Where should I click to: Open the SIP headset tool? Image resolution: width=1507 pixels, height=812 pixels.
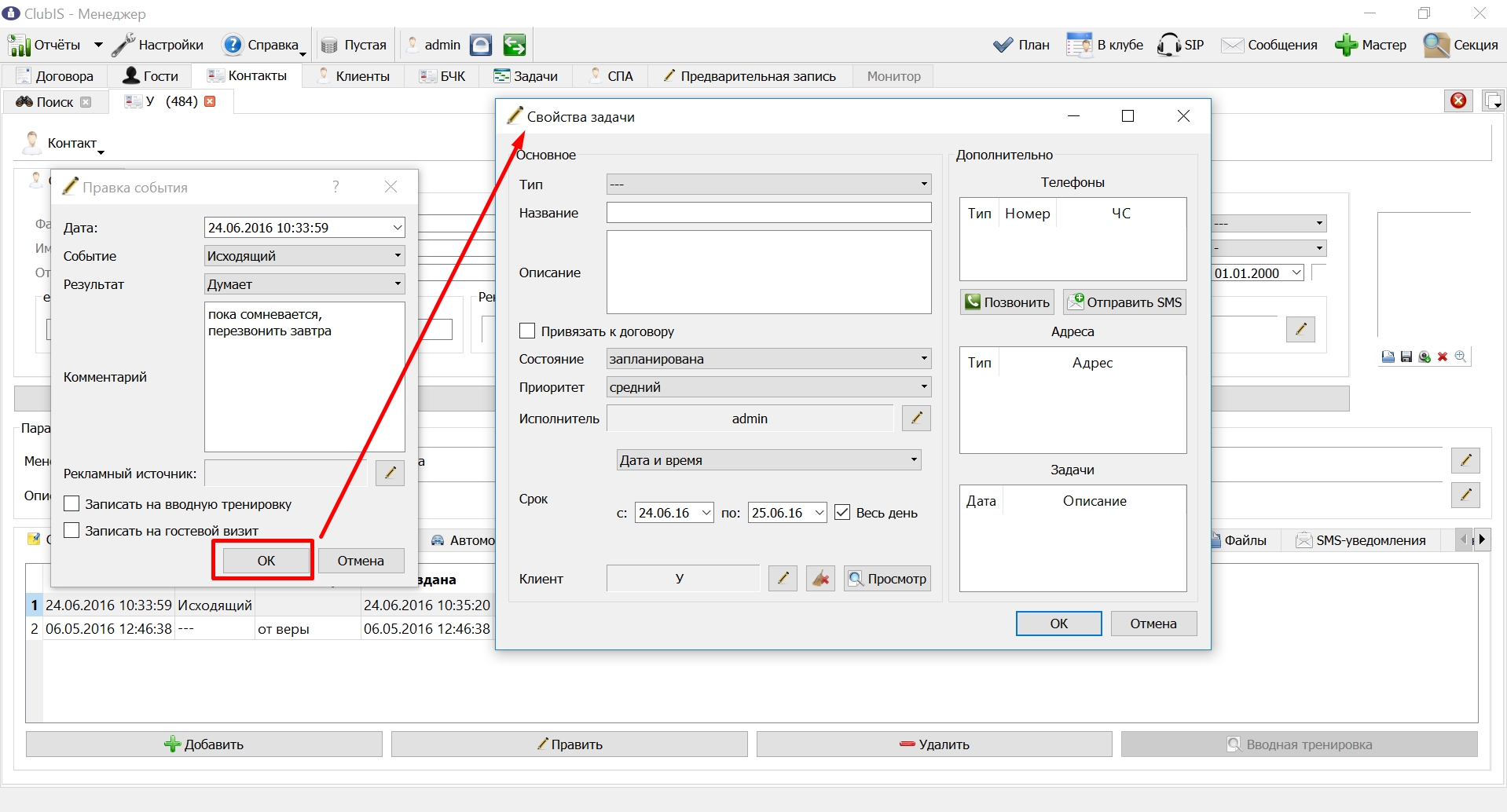click(1180, 45)
